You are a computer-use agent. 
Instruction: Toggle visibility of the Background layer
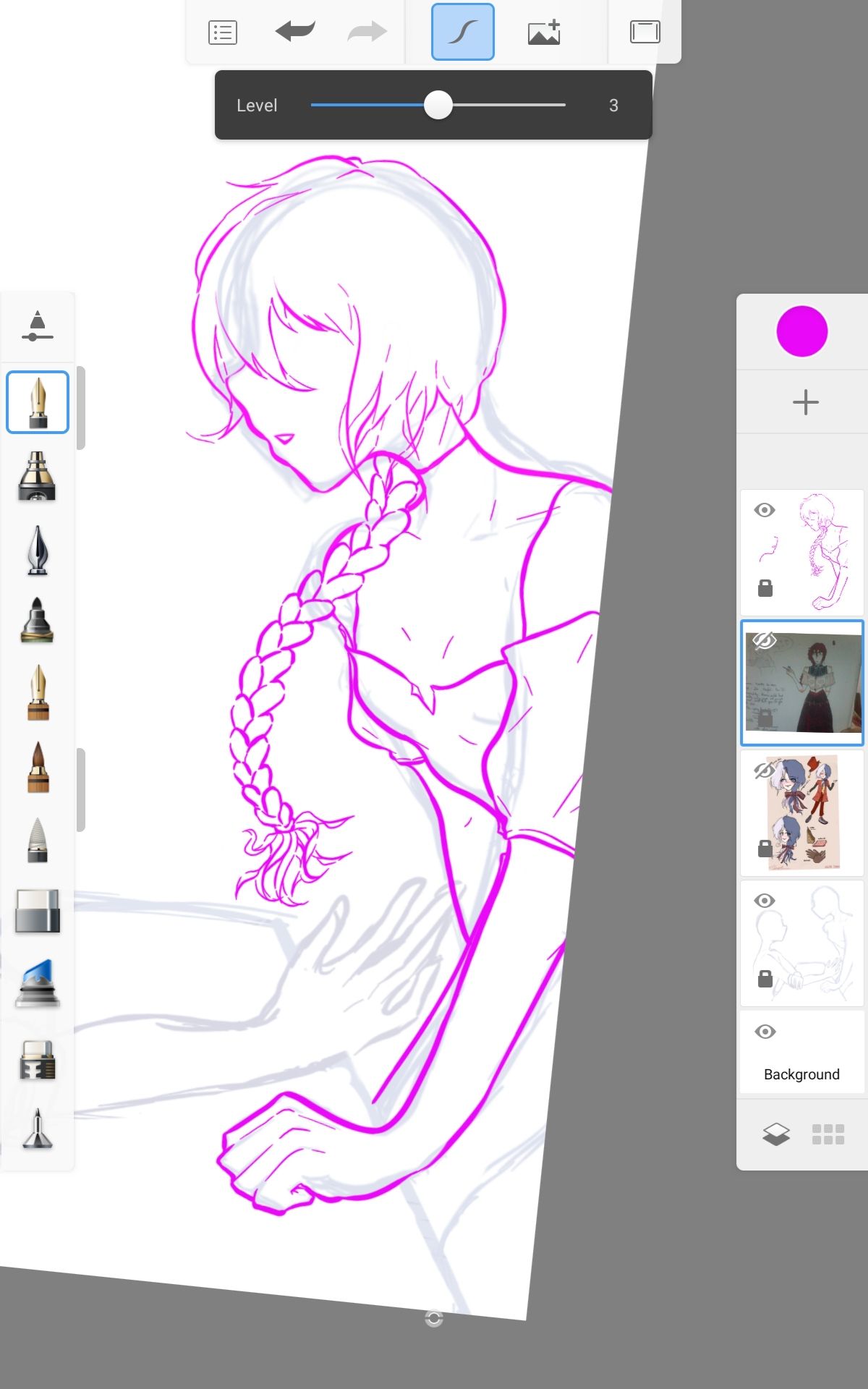tap(765, 1032)
